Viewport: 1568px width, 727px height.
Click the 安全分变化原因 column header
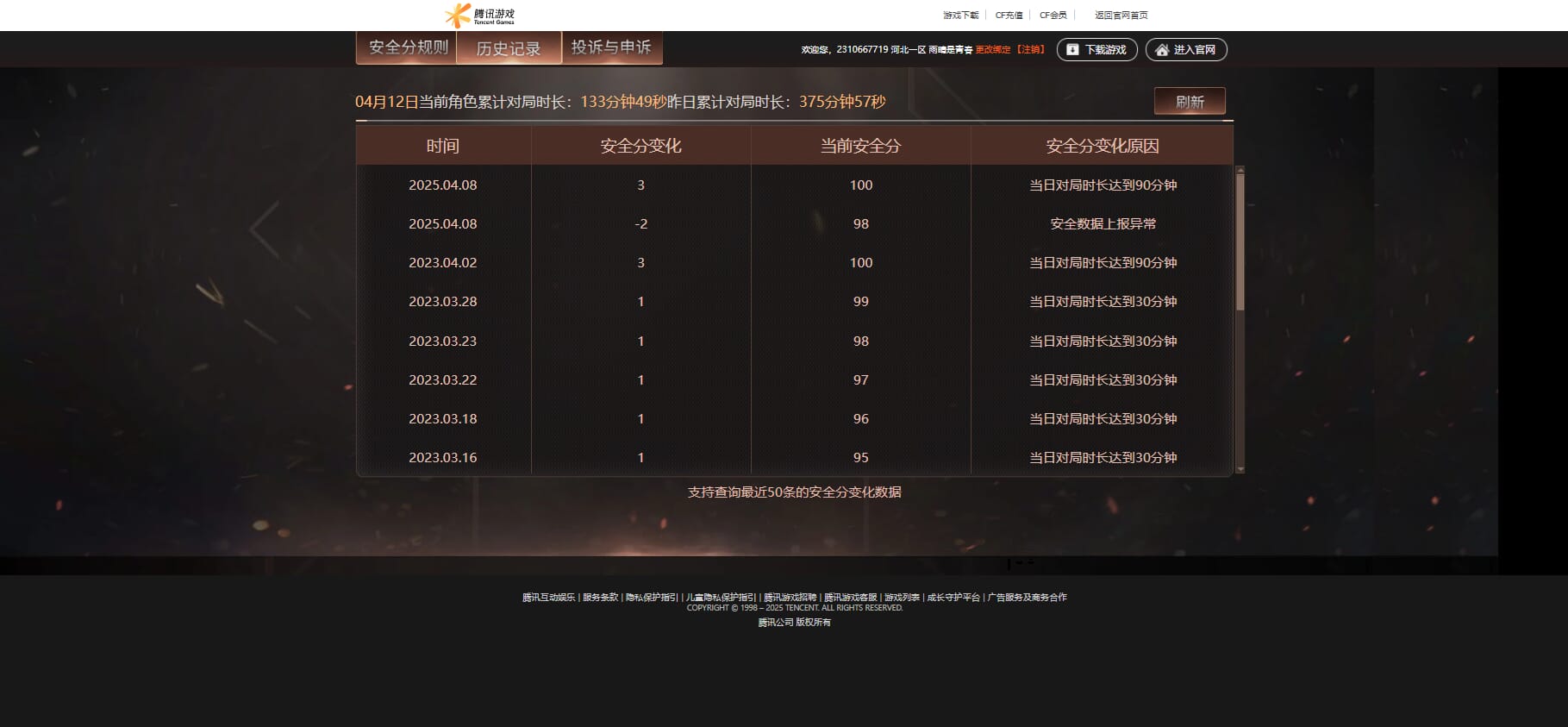coord(1103,146)
